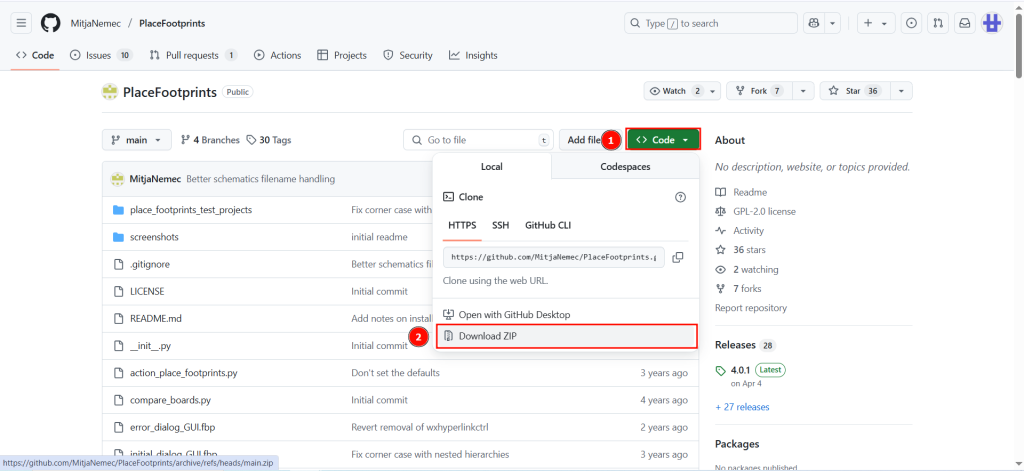1024x471 pixels.
Task: Expand the Star lists dropdown arrow
Action: point(901,91)
